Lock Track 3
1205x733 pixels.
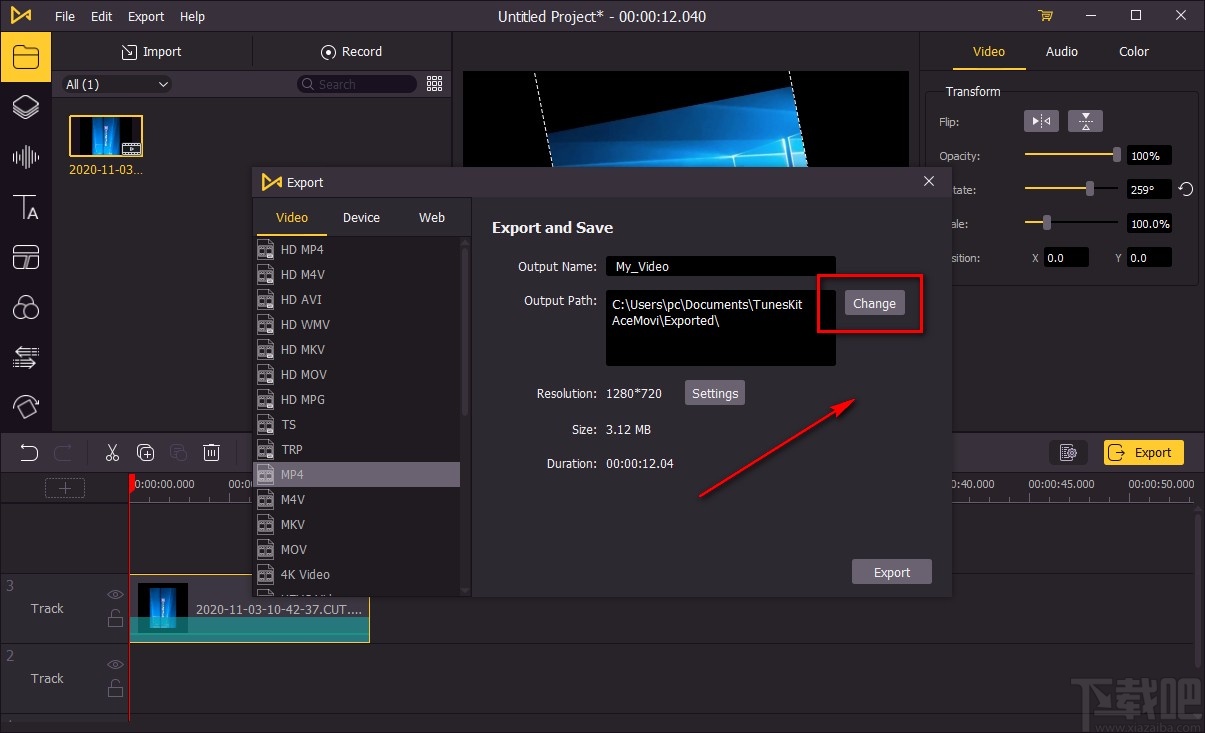point(115,618)
